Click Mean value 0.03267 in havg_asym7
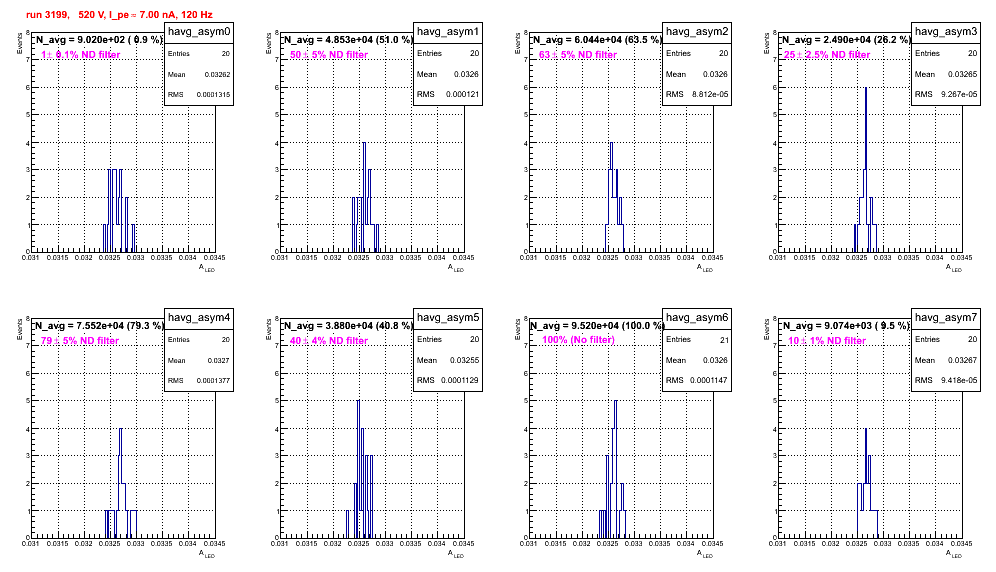Viewport: 996px width, 572px height. (964, 360)
